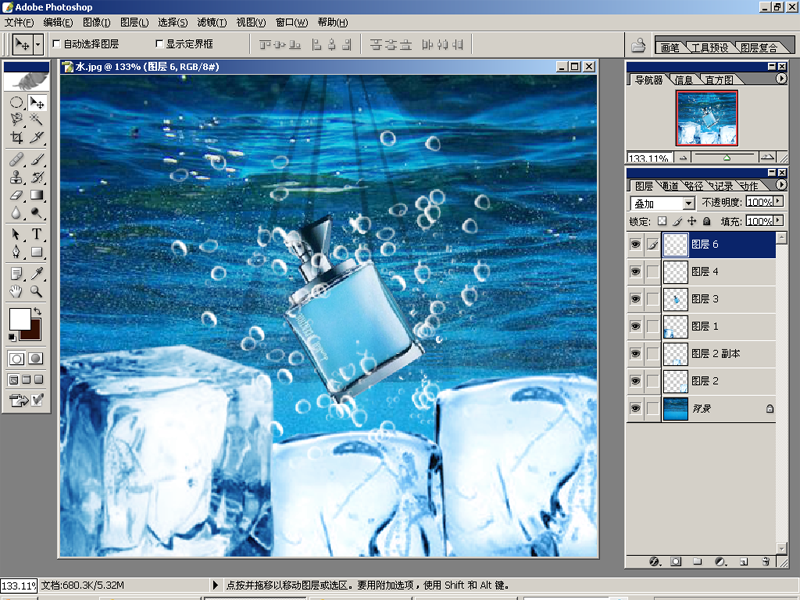The height and width of the screenshot is (600, 800).
Task: Toggle lock position cross-arrows icon
Action: [x=692, y=221]
